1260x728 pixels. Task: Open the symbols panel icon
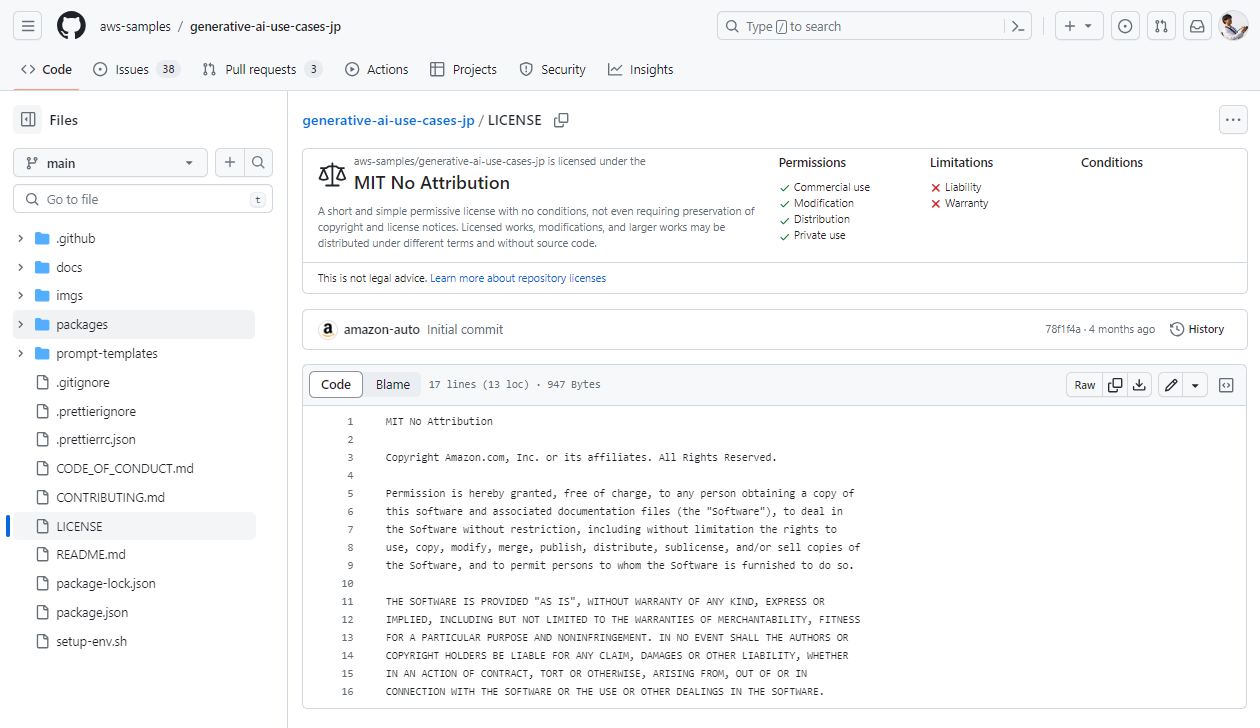1227,385
